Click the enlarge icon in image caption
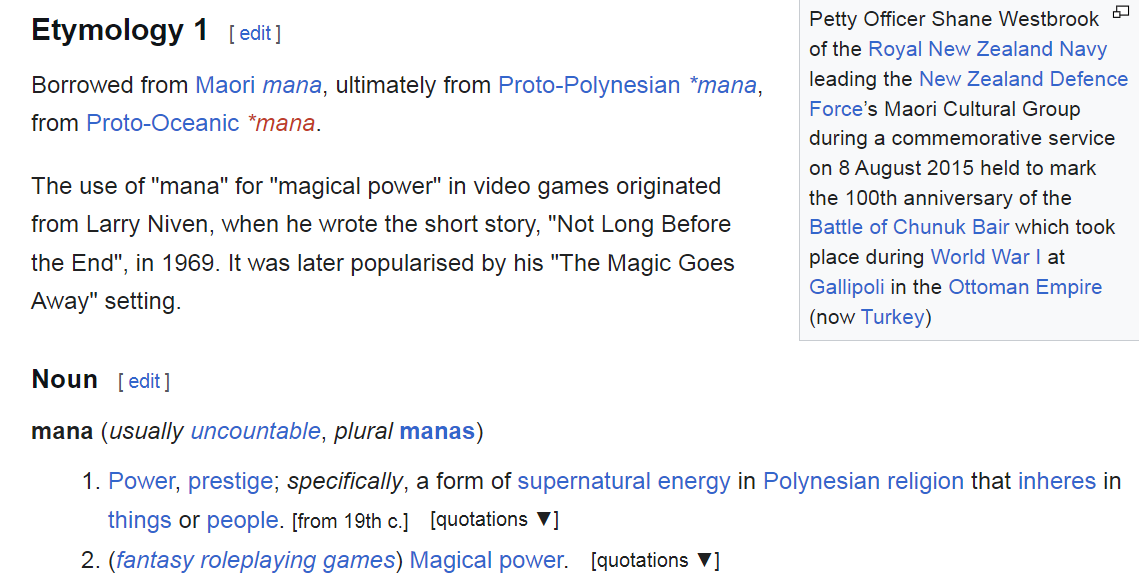Image resolution: width=1139 pixels, height=585 pixels. 1121,11
